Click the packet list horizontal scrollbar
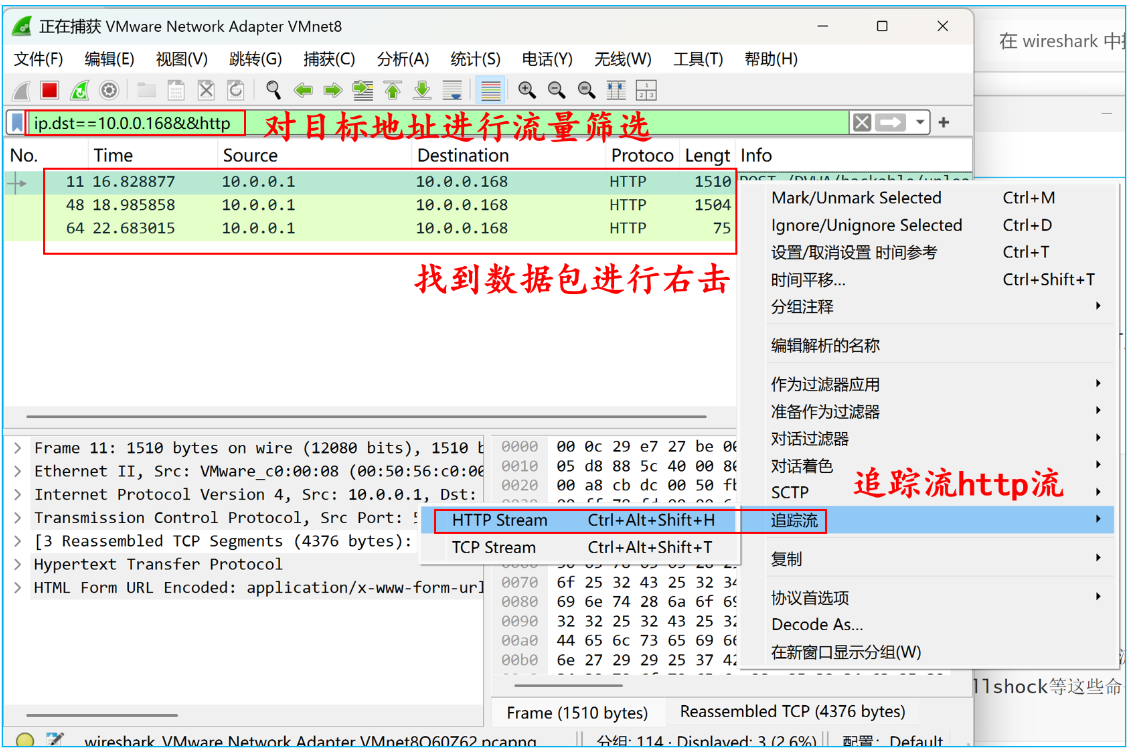Image resolution: width=1127 pixels, height=752 pixels. coord(367,416)
